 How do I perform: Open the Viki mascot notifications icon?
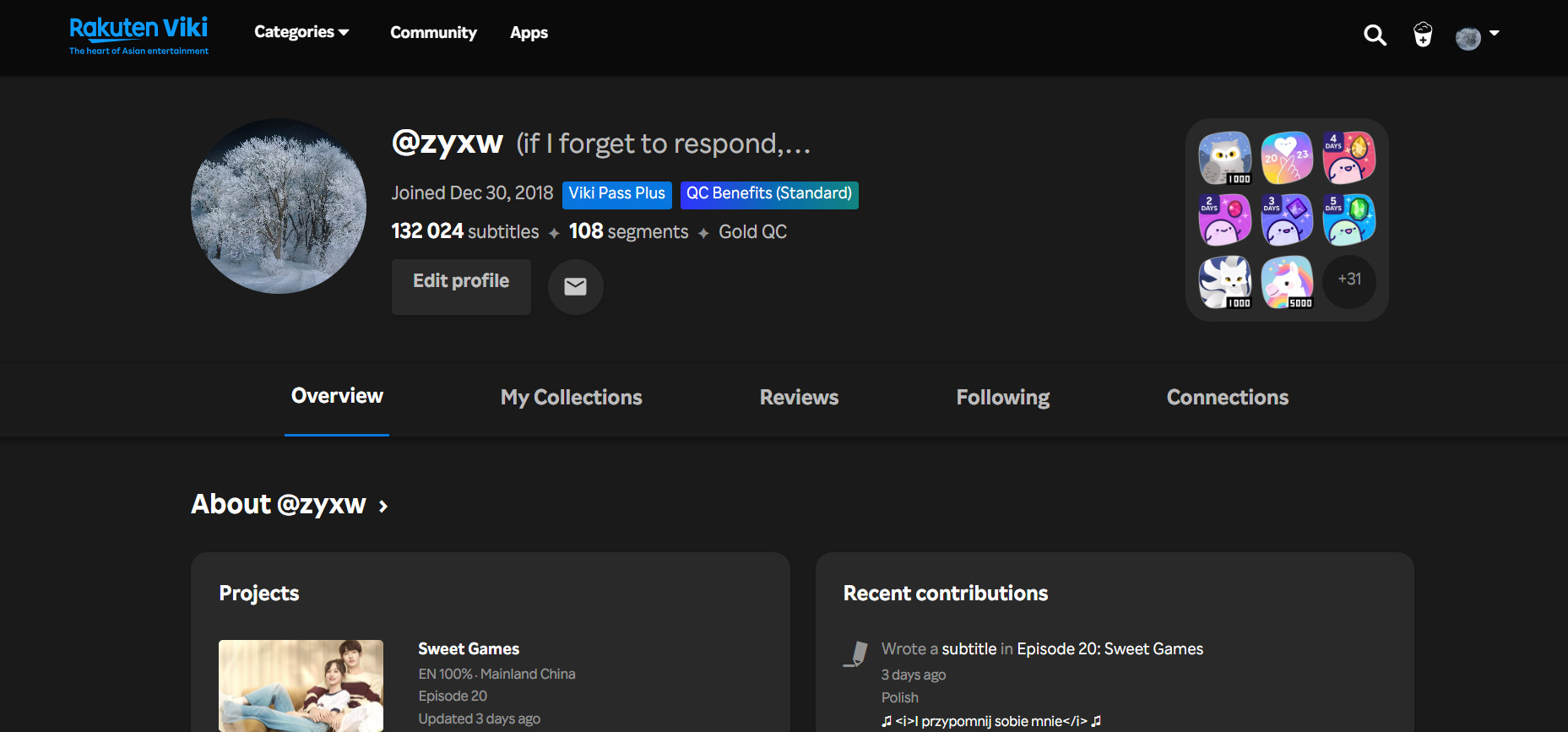[1423, 35]
